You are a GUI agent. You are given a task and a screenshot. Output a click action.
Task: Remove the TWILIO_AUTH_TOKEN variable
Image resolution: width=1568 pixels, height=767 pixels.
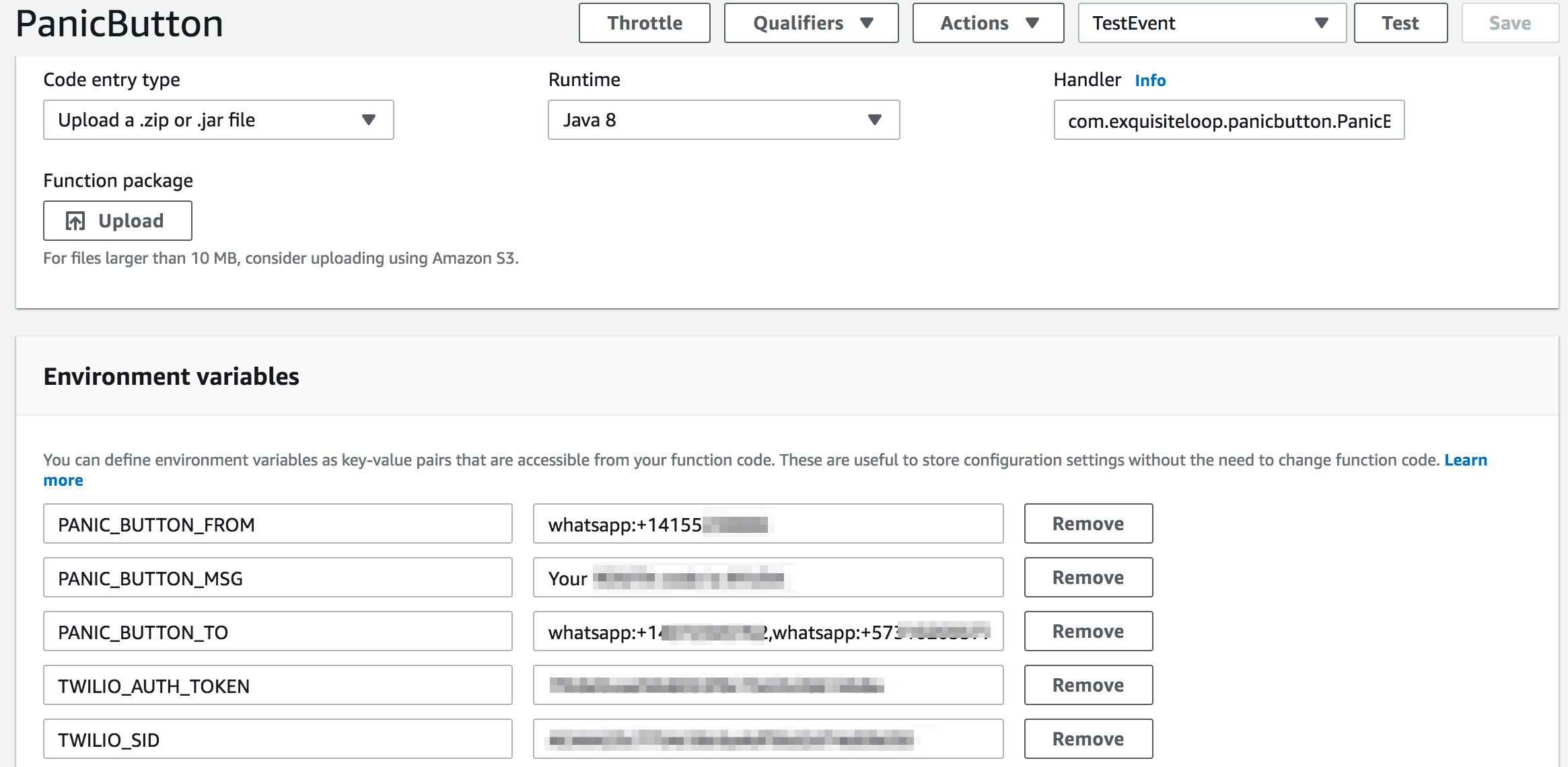(x=1088, y=685)
